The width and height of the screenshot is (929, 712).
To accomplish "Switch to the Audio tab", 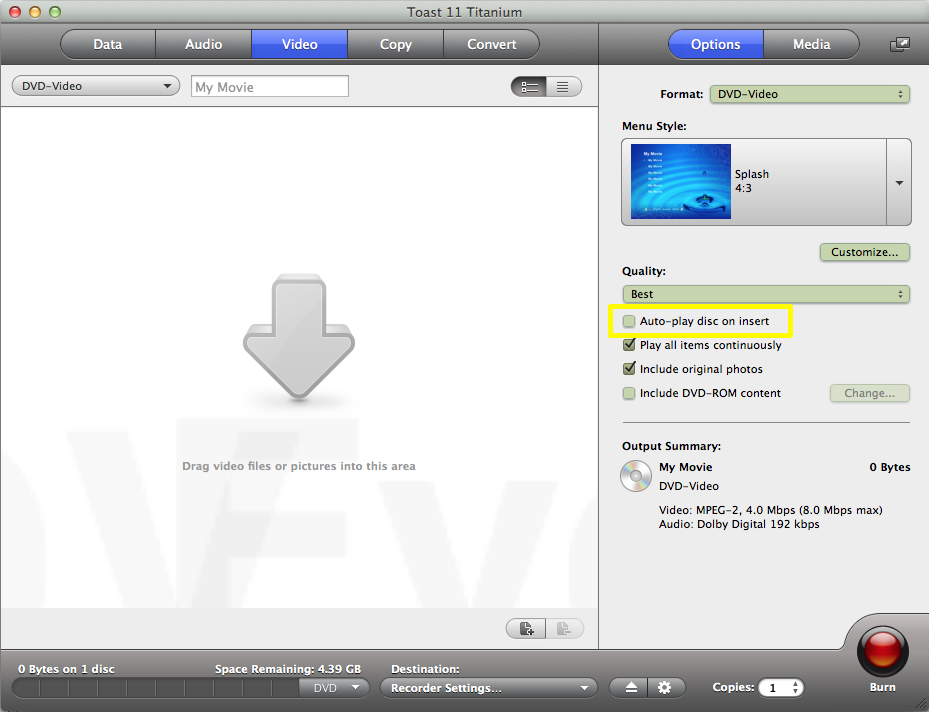I will pyautogui.click(x=203, y=44).
